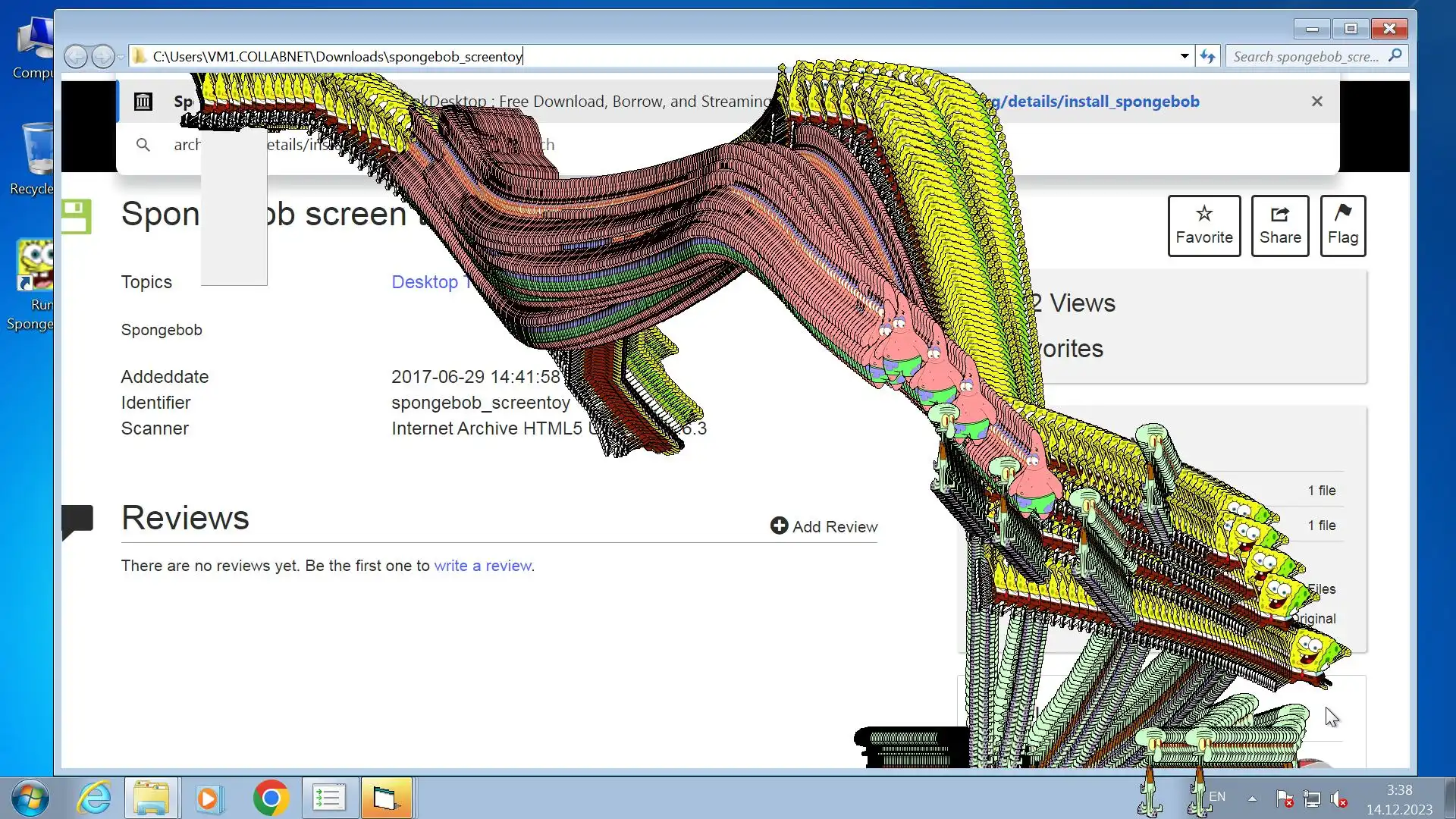Click the EN language indicator
The width and height of the screenshot is (1456, 819).
click(1217, 797)
